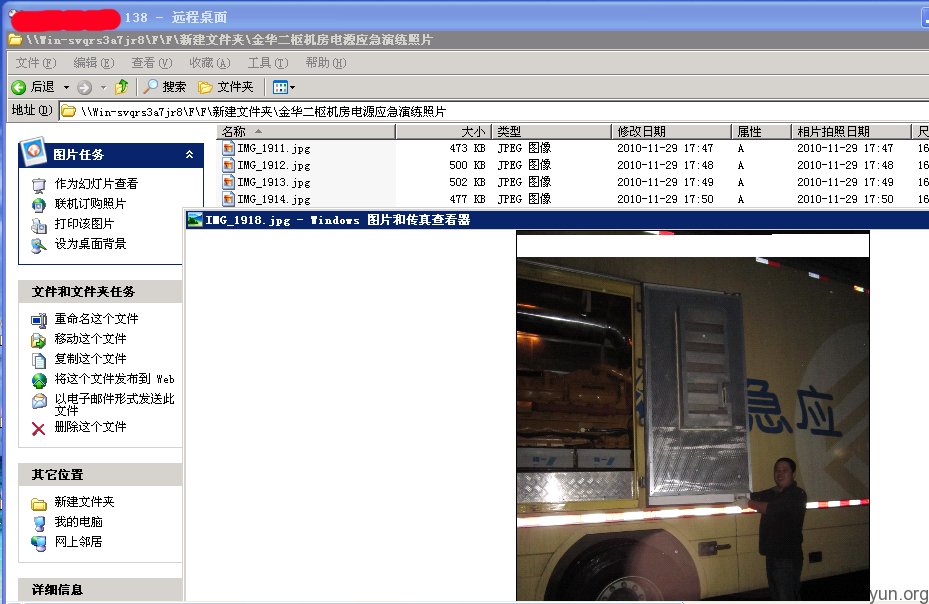Click the slideshow icon beside 作为幻灯片查看

39,186
